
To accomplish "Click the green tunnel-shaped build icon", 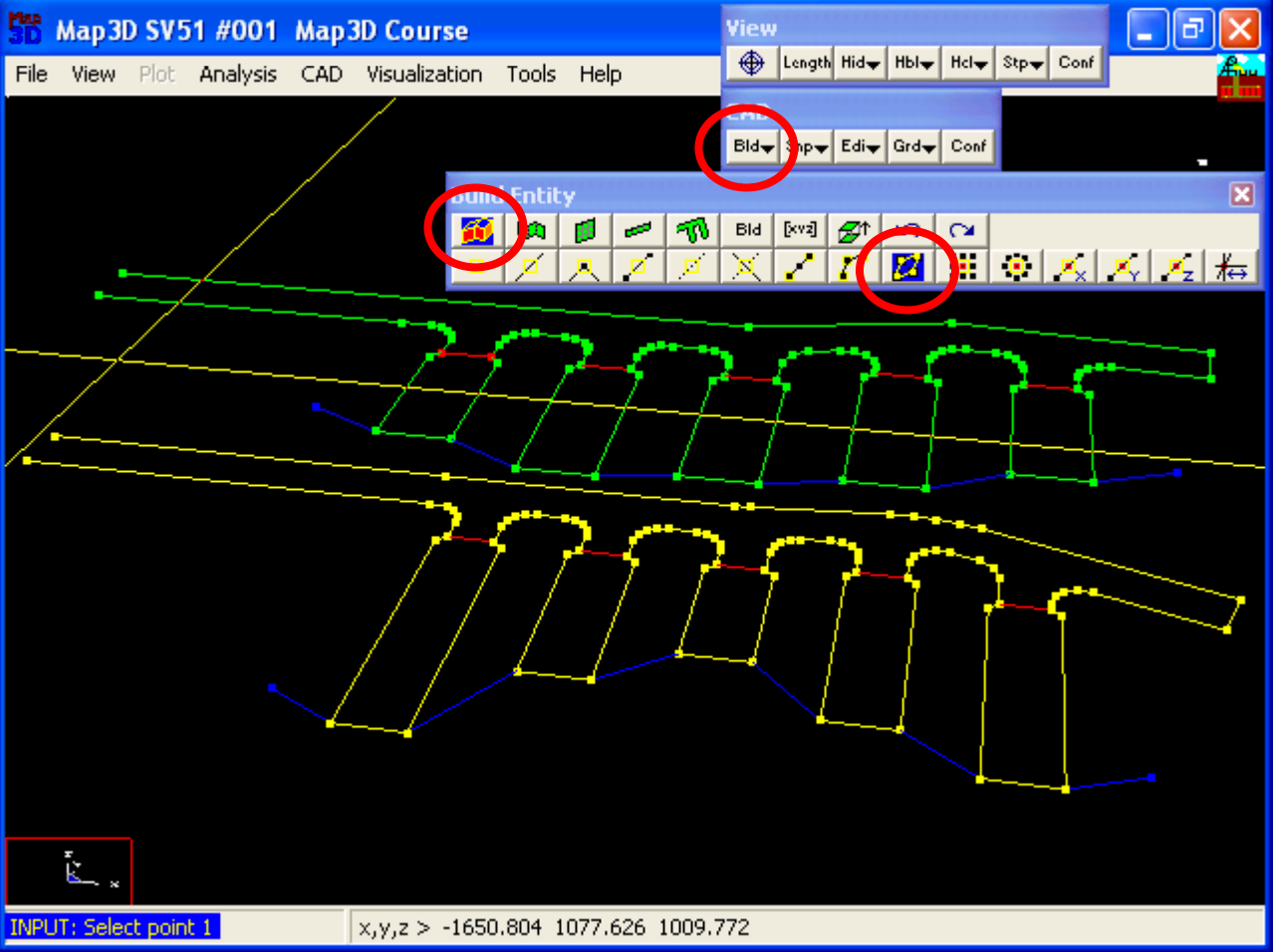I will click(692, 230).
